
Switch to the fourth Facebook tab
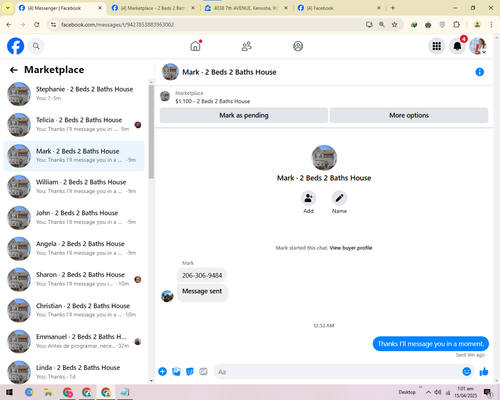[x=339, y=8]
